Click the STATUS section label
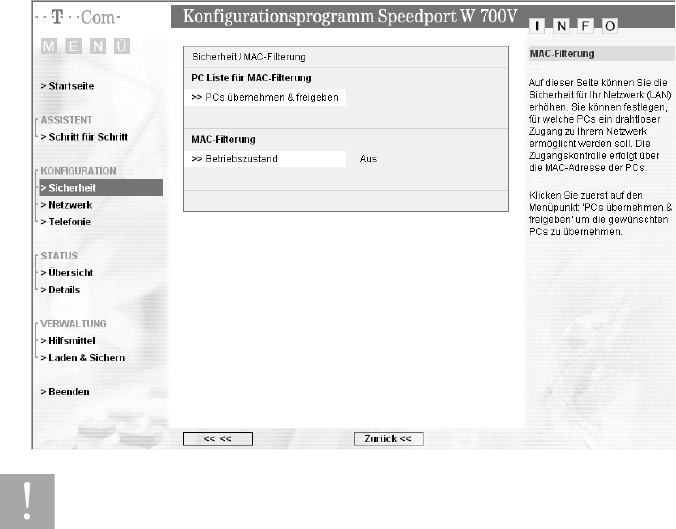676x529 pixels. [x=59, y=256]
